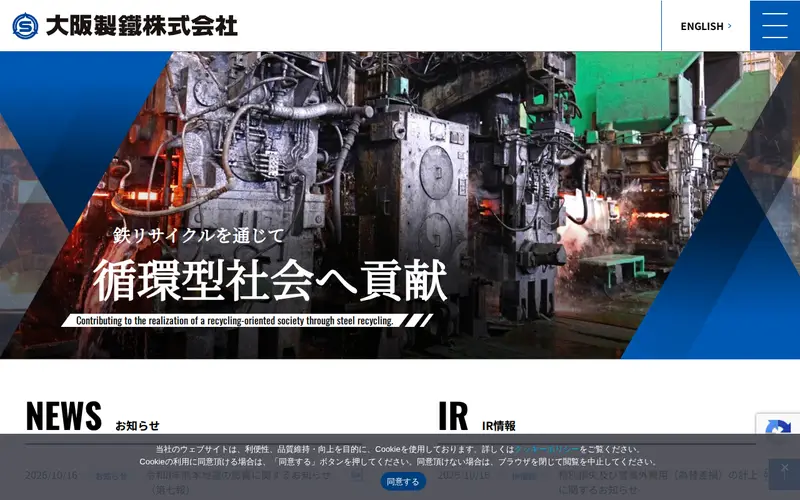
Task: Click the English recycling-oriented society tagline
Action: (x=235, y=320)
